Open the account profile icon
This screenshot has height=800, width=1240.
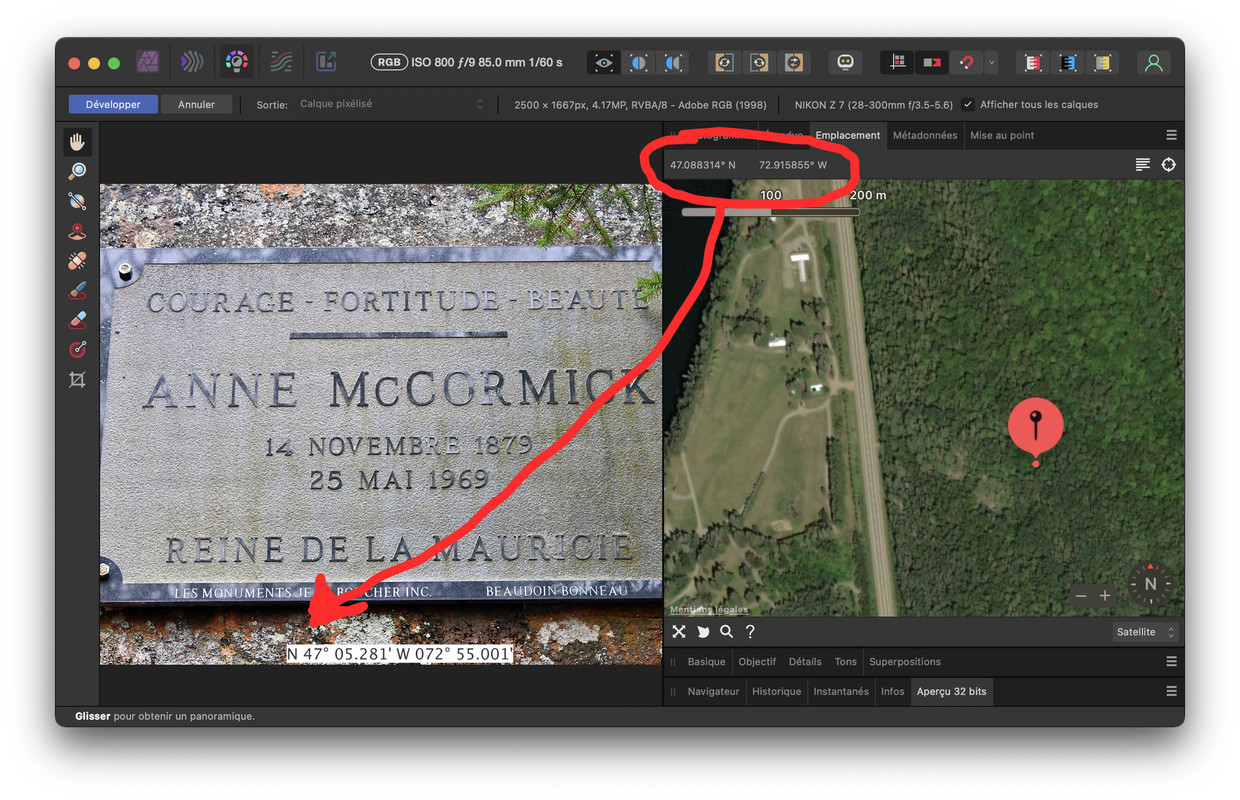(1154, 62)
